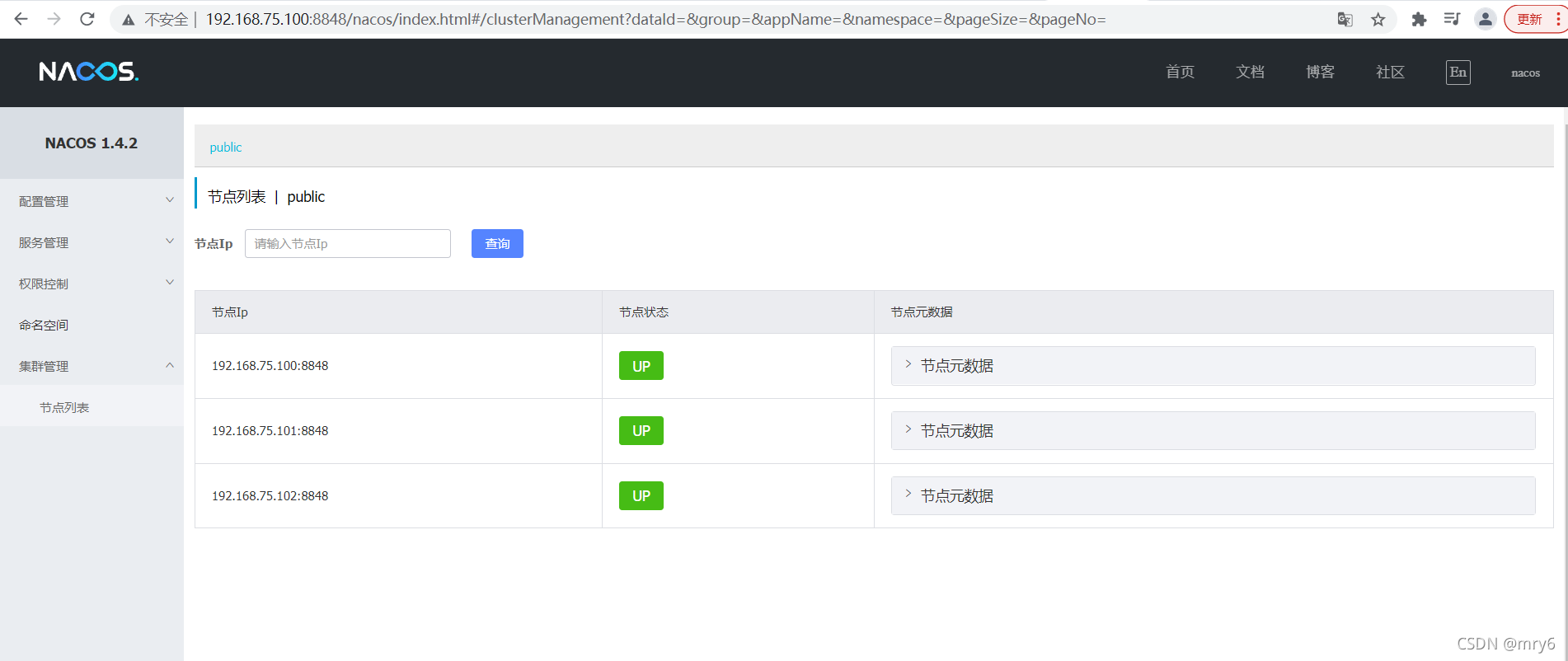Open the 社区 link in header
This screenshot has height=661, width=1568.
(1390, 73)
